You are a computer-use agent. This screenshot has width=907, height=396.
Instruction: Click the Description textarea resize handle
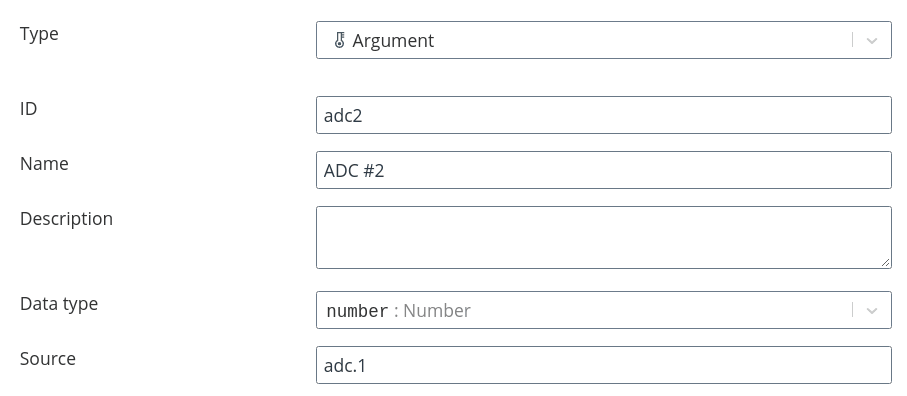pos(886,262)
